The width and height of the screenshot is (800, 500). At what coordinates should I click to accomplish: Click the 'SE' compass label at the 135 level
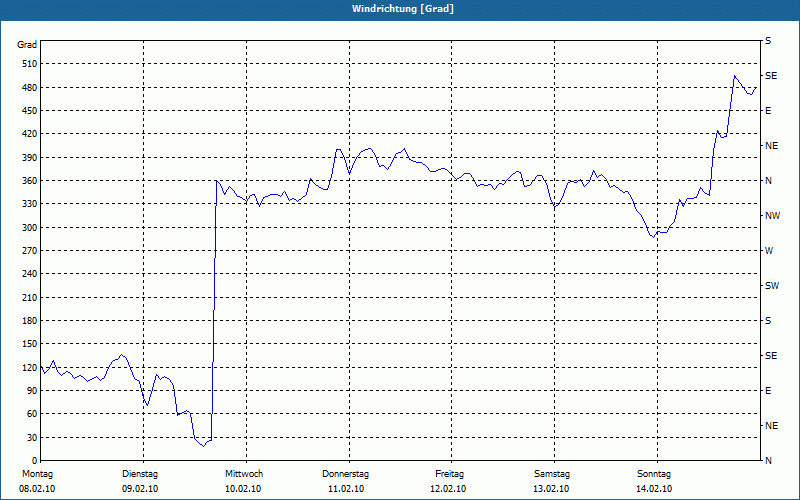pyautogui.click(x=771, y=356)
